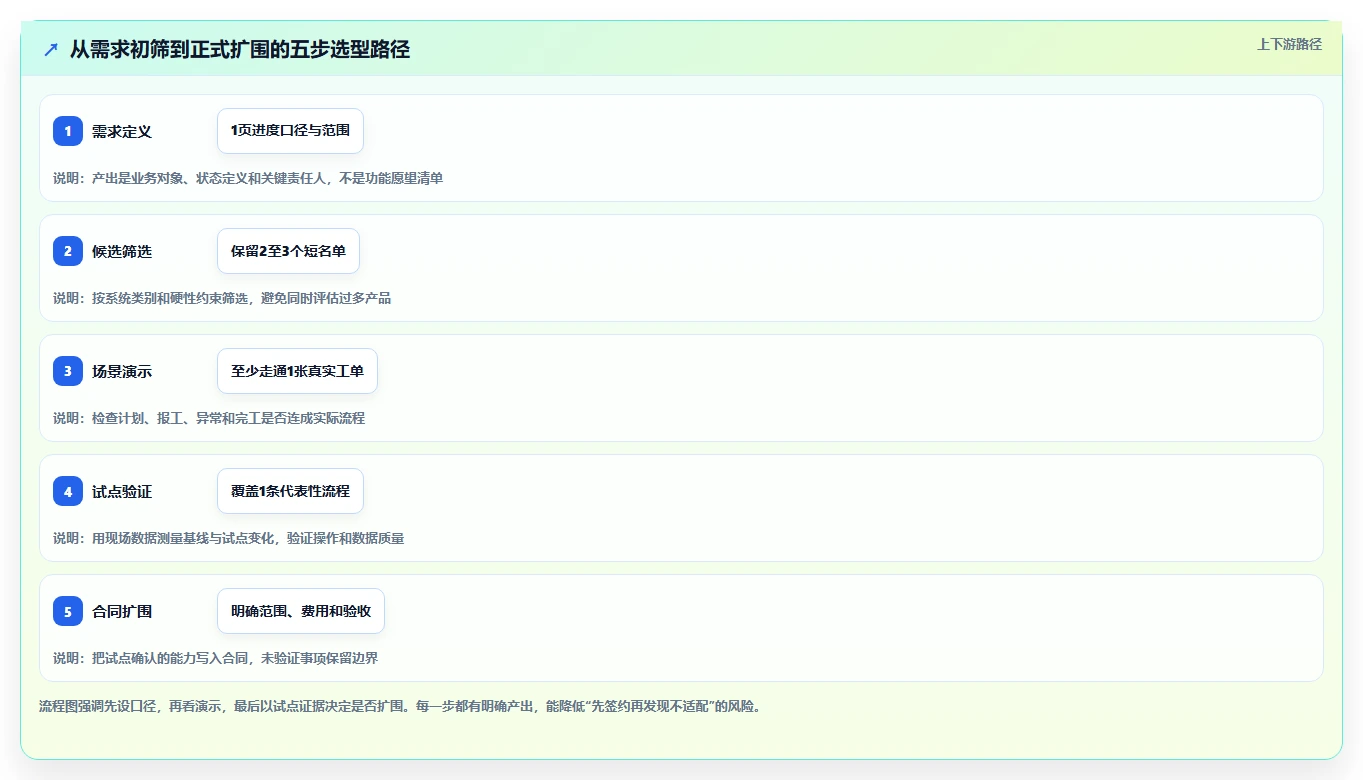Image resolution: width=1363 pixels, height=780 pixels.
Task: Click the footer summary starting 流程图强调先设口径
Action: [x=401, y=706]
